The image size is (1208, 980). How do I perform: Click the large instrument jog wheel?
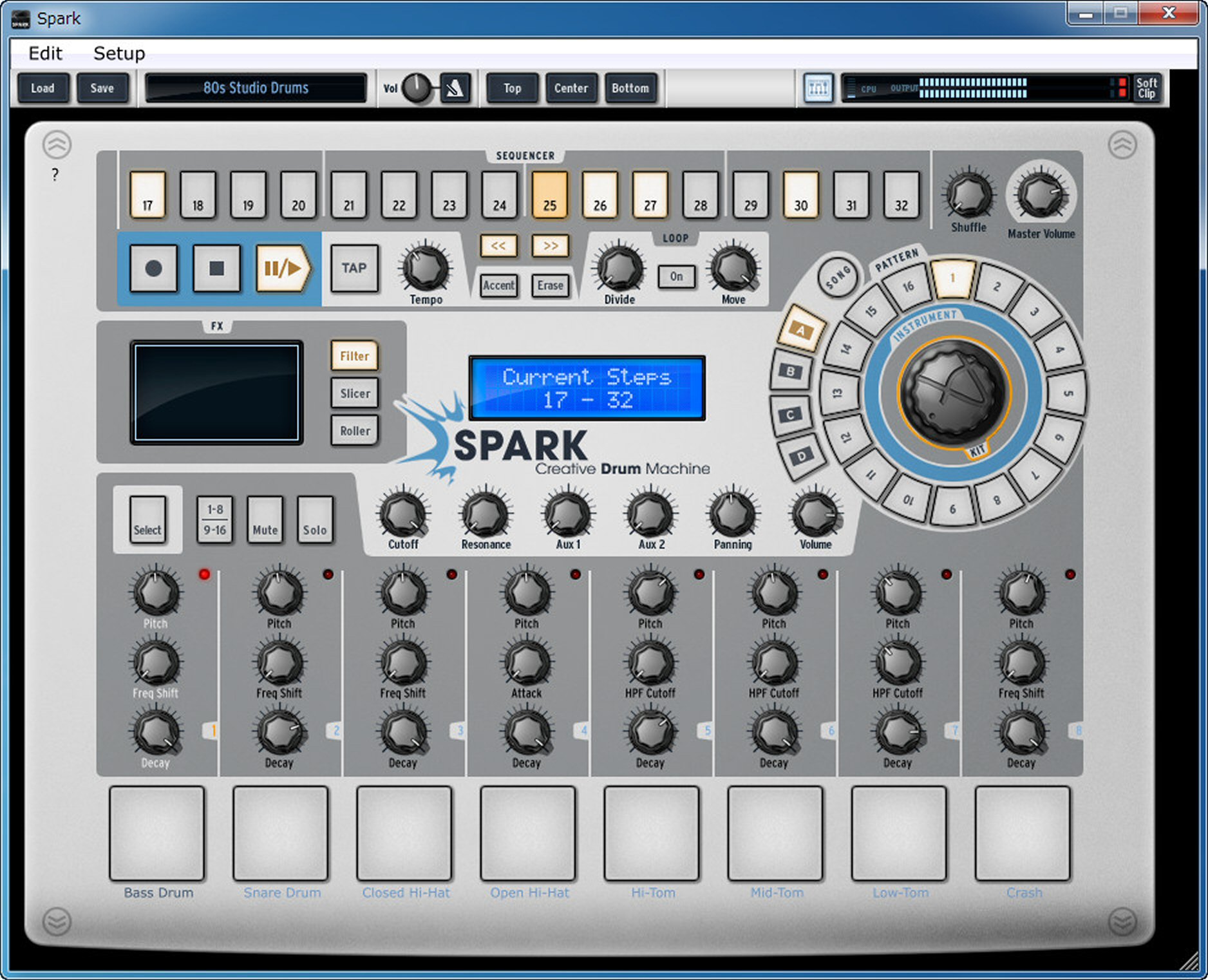[954, 392]
